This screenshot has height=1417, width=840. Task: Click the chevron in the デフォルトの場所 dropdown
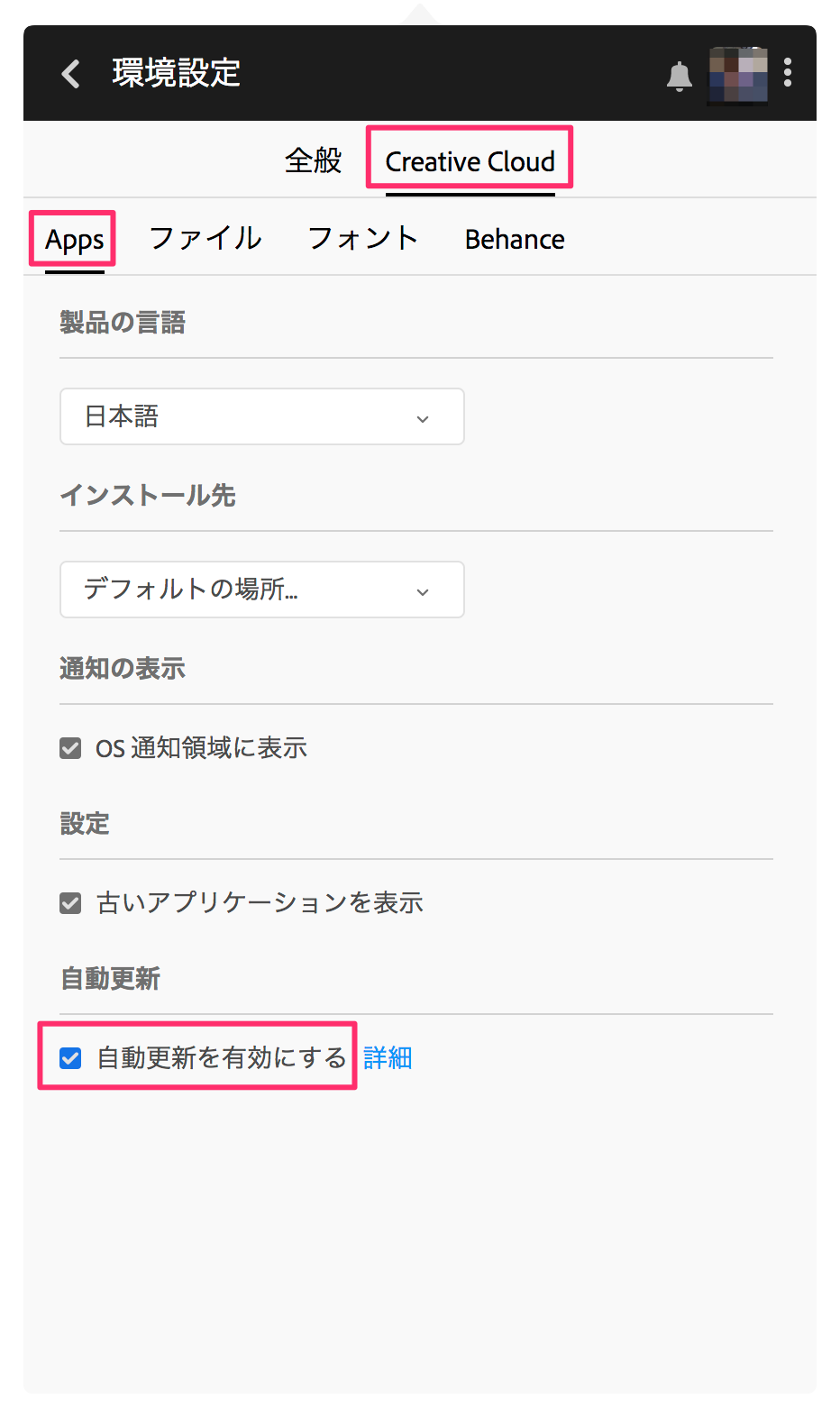coord(423,592)
